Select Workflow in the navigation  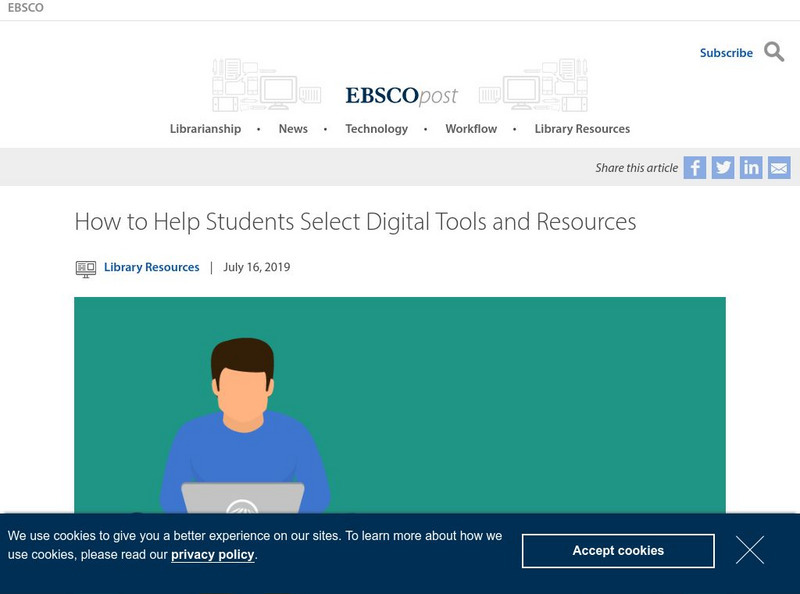point(471,129)
